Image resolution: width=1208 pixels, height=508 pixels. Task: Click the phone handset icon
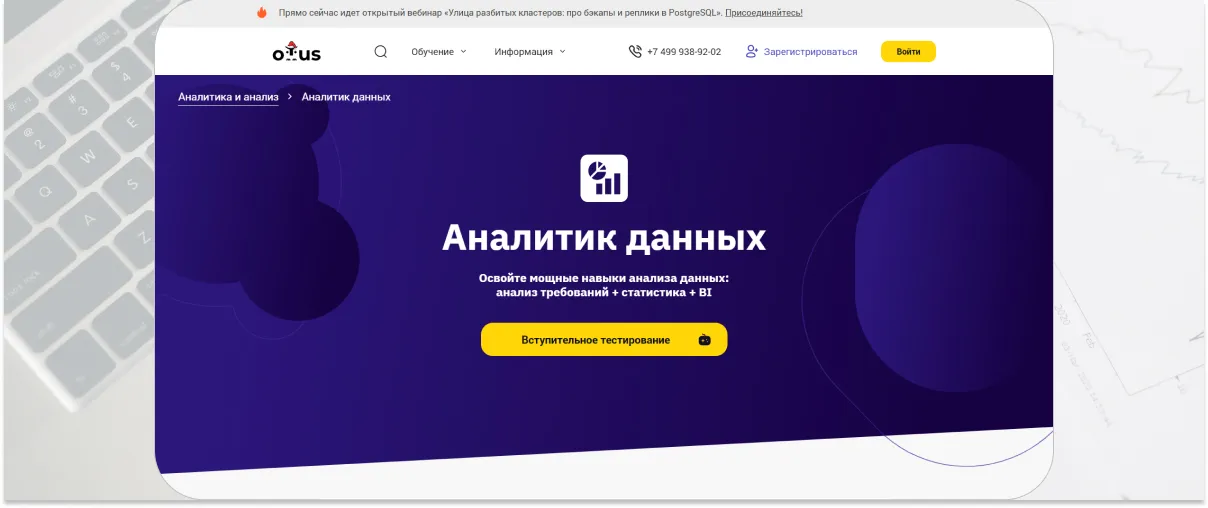coord(635,52)
